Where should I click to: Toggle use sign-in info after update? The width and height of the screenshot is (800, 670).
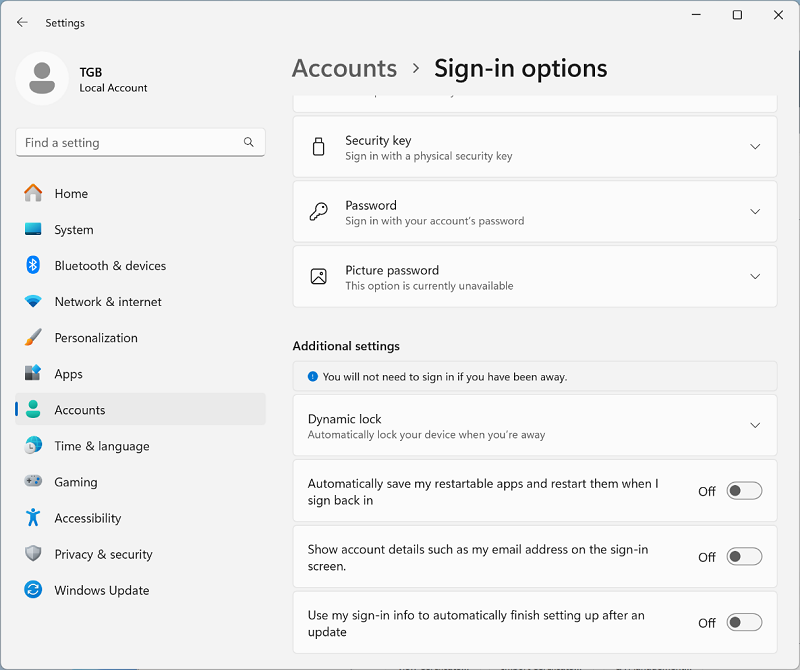pos(744,623)
